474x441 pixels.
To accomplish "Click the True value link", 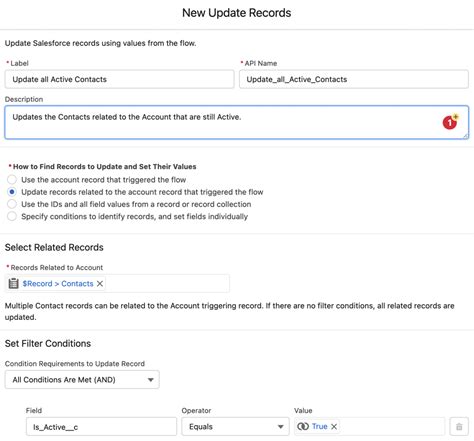I will [320, 426].
